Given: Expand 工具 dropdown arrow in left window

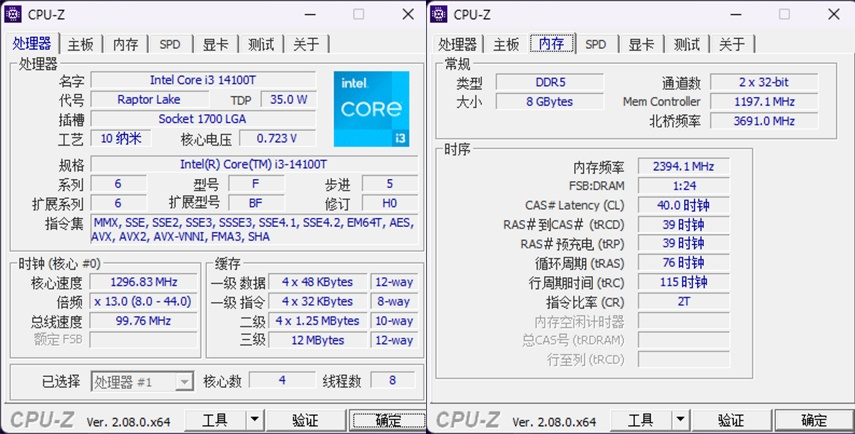Looking at the screenshot, I should pos(254,420).
